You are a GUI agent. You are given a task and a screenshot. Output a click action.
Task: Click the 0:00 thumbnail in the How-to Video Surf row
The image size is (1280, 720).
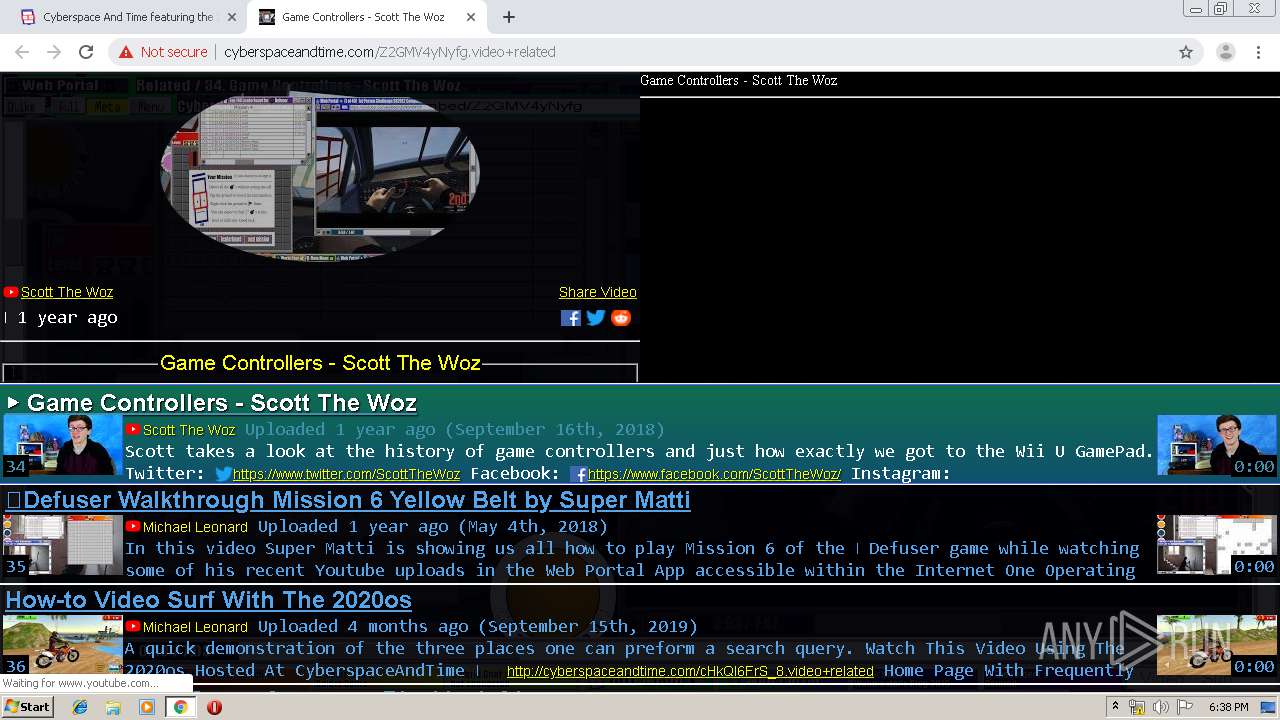click(1217, 645)
